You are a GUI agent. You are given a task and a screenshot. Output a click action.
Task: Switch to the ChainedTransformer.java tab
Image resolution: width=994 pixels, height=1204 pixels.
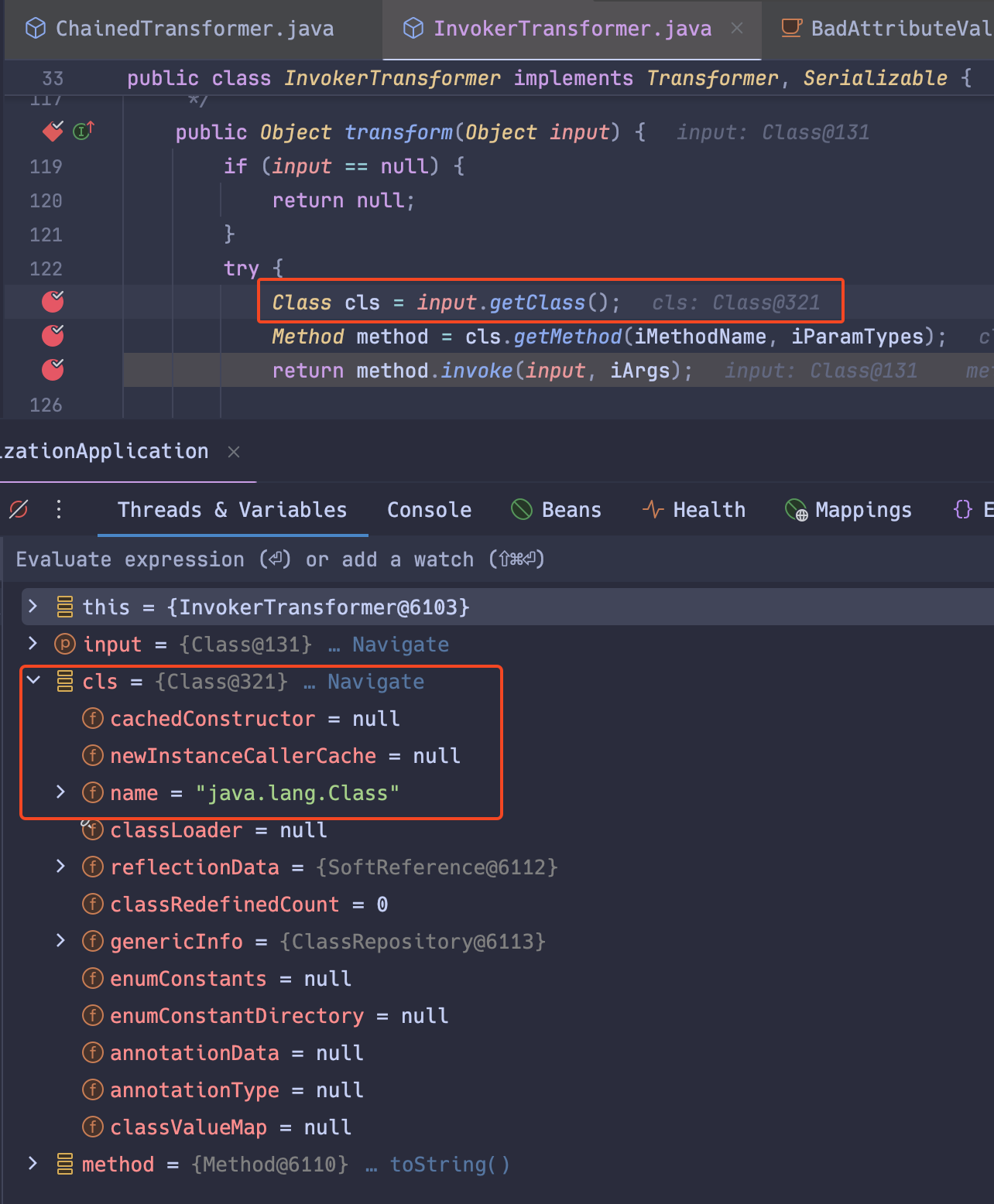click(x=194, y=28)
